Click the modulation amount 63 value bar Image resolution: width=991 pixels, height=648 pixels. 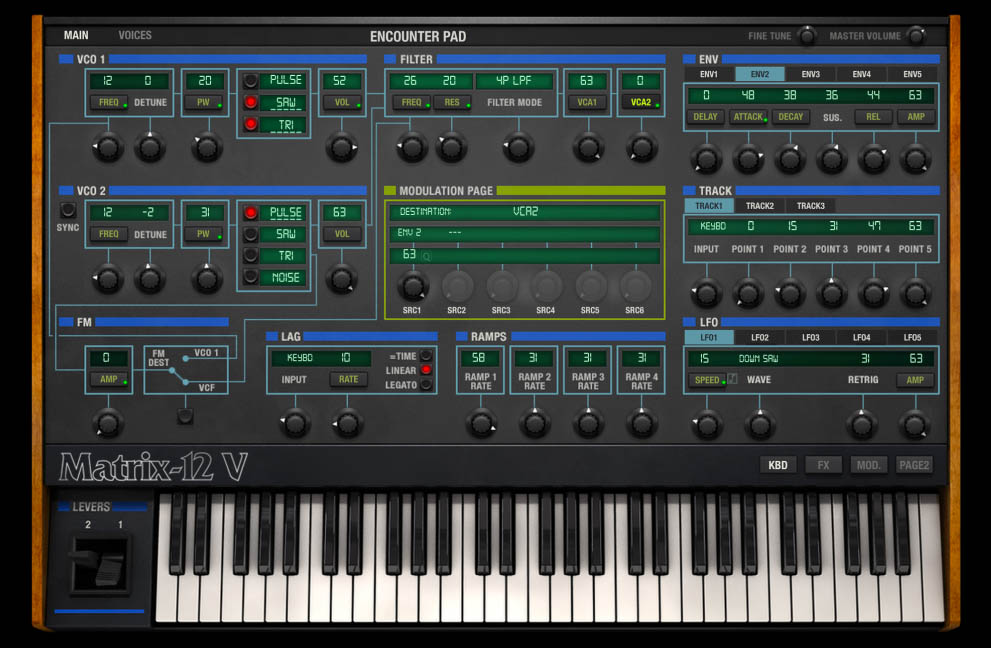pyautogui.click(x=524, y=255)
